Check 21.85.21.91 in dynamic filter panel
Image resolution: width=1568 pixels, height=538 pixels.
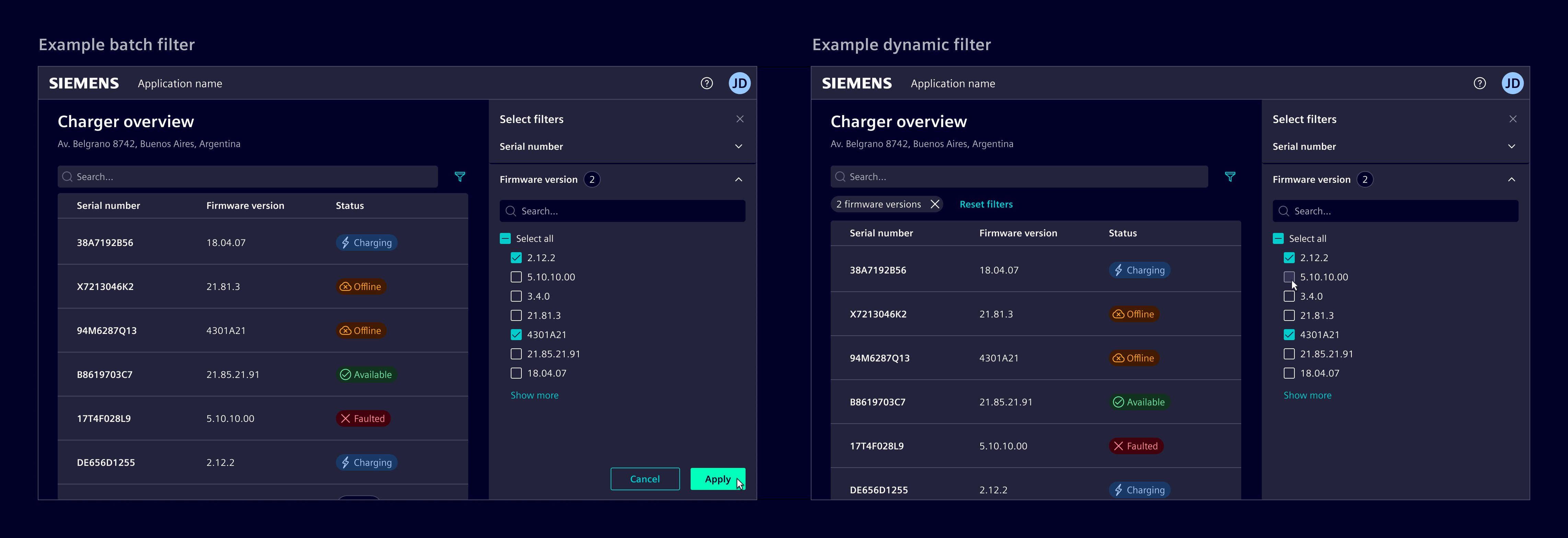1289,354
